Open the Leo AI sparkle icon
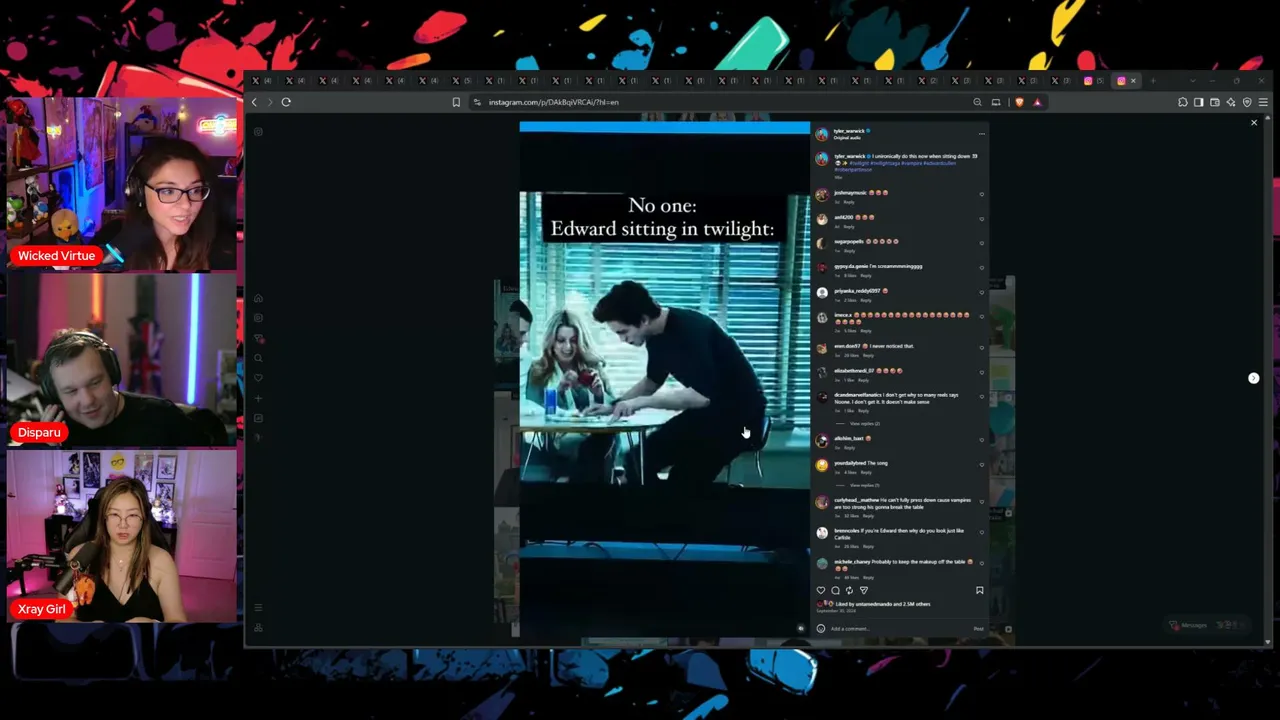This screenshot has height=720, width=1280. pyautogui.click(x=1231, y=102)
